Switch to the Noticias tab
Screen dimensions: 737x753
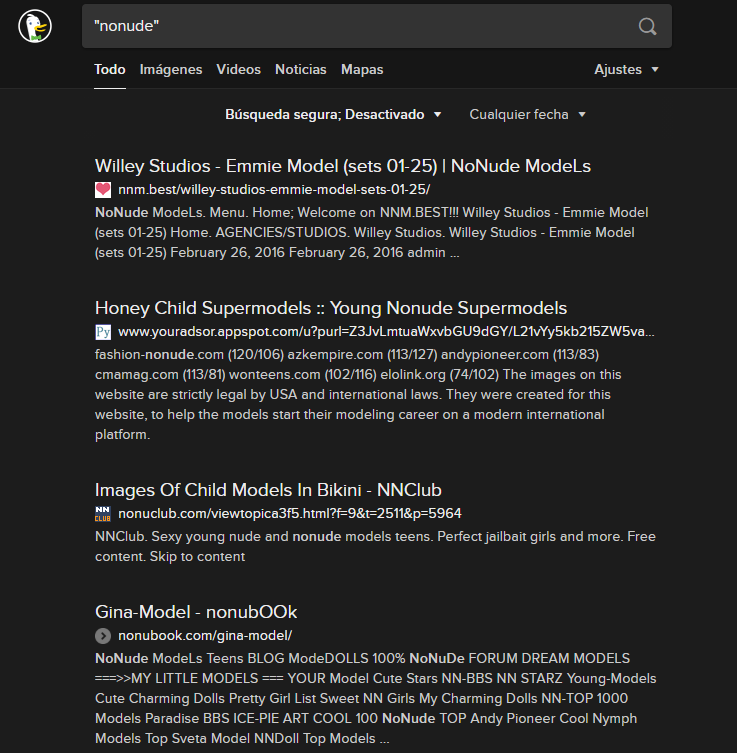(x=301, y=70)
